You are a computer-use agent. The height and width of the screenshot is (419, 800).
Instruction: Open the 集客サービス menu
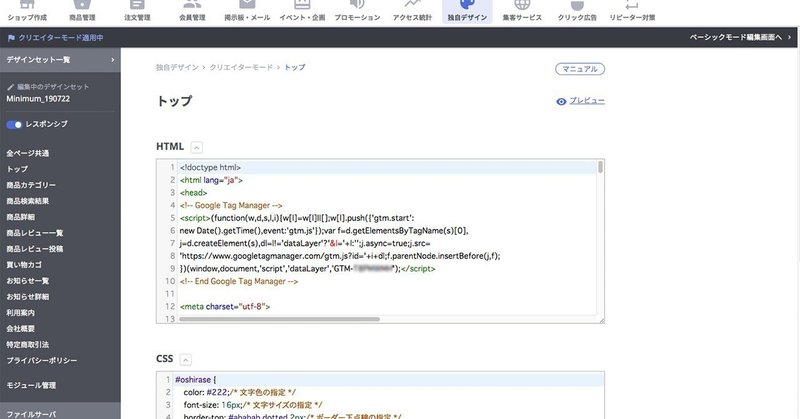click(x=522, y=11)
